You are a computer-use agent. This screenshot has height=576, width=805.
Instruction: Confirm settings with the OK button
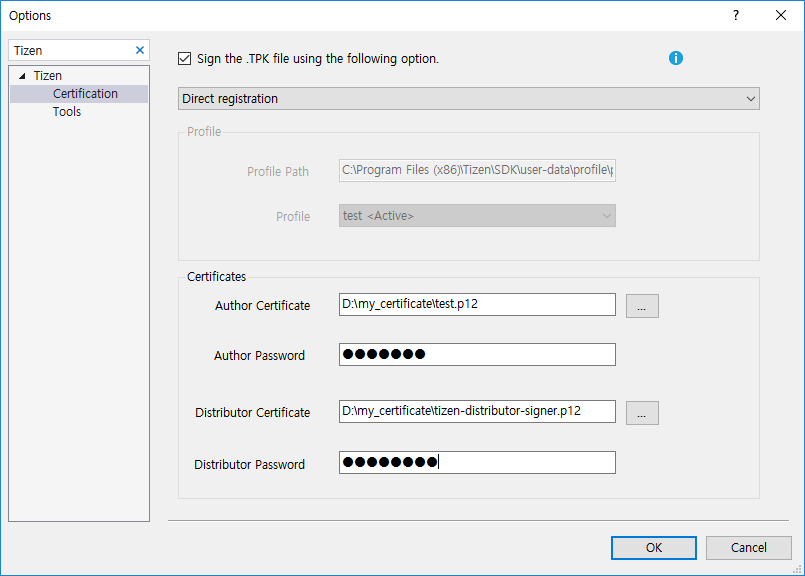point(653,547)
